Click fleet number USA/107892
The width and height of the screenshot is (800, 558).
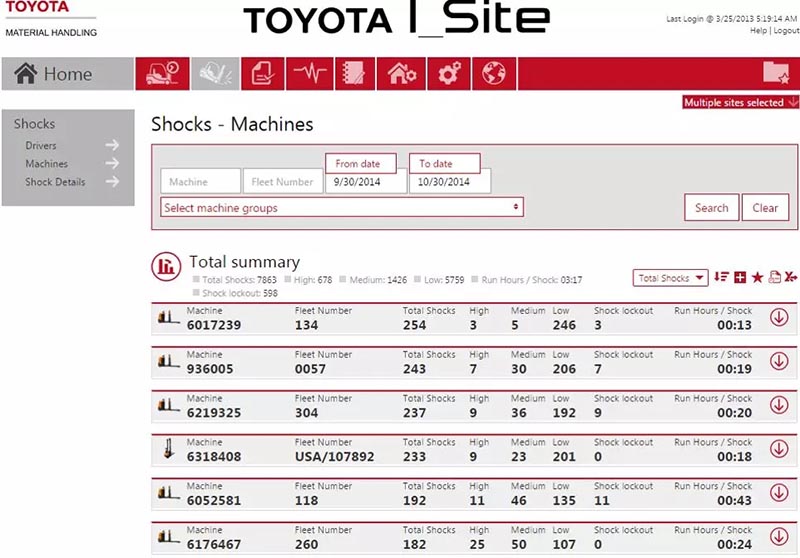pos(335,456)
